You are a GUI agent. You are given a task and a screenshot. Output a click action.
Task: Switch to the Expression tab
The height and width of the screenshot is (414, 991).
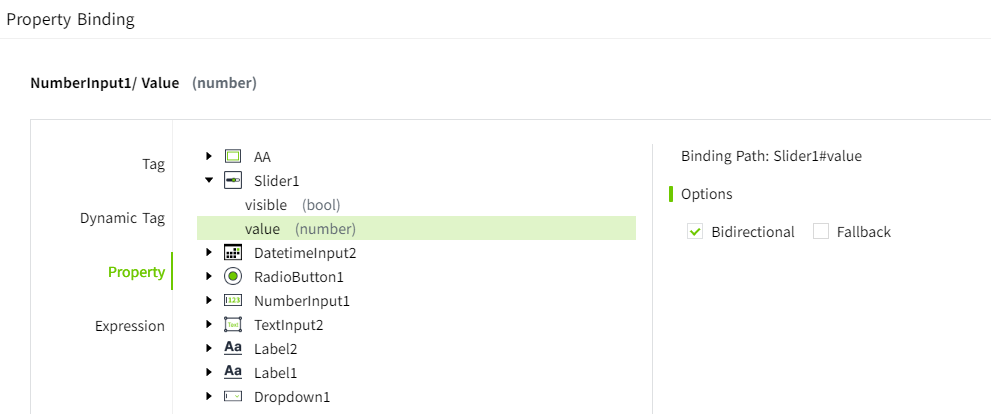pyautogui.click(x=129, y=326)
